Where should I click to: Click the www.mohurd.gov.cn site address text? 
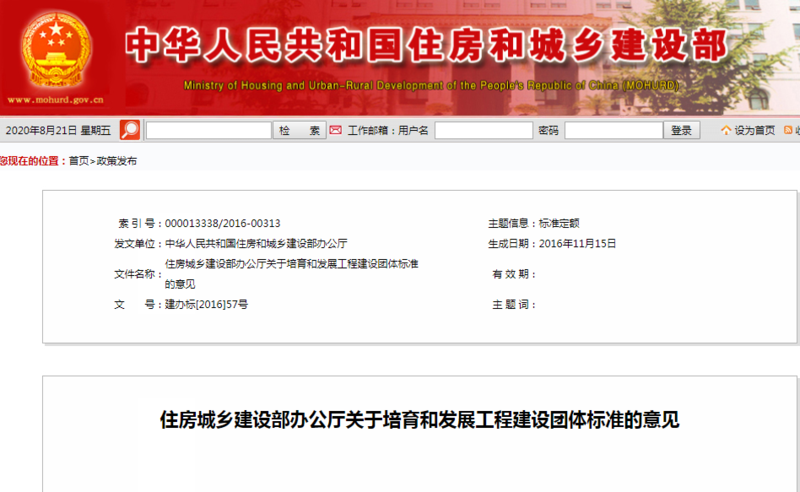click(56, 100)
